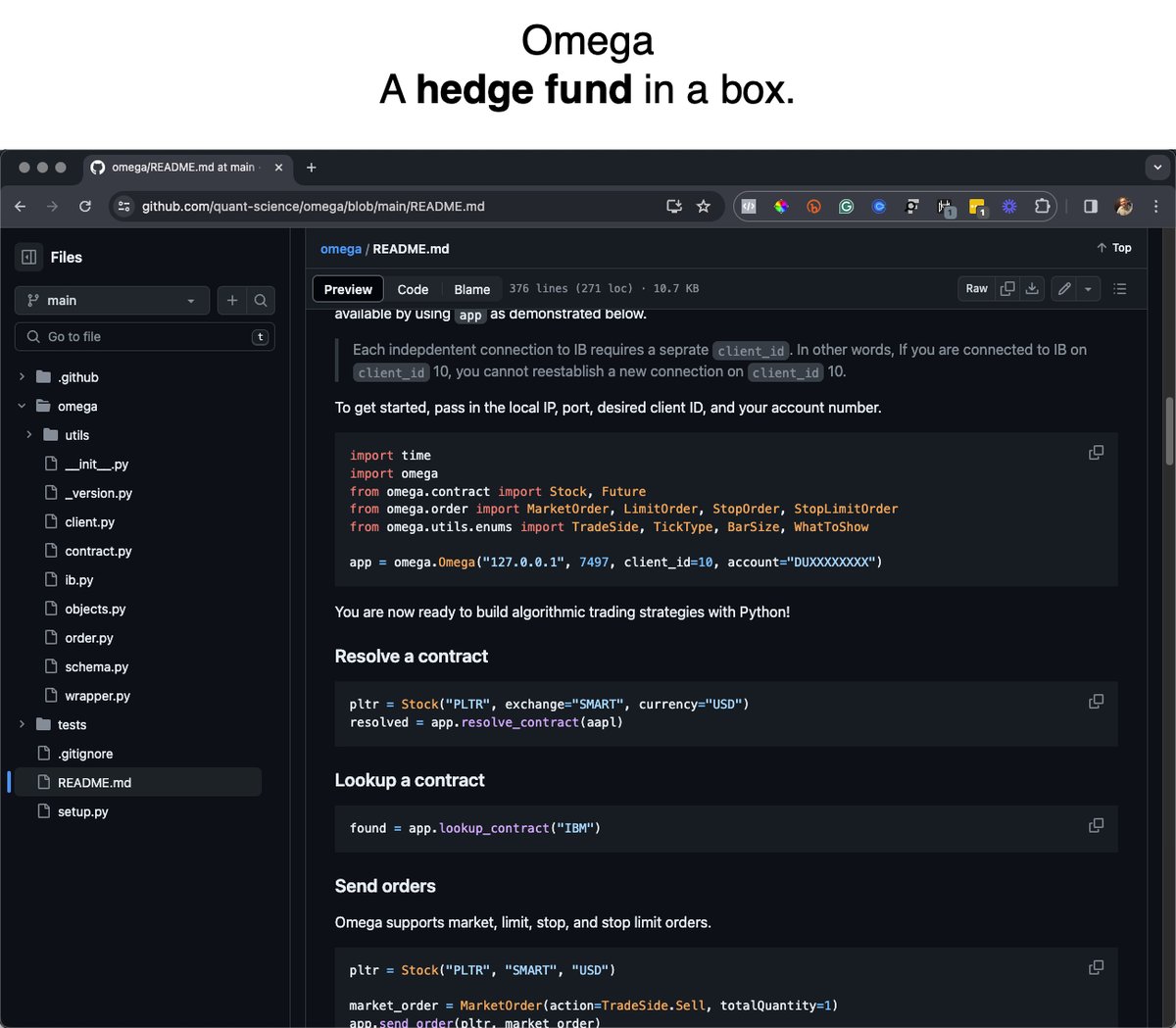
Task: Click the Raw button
Action: click(977, 288)
